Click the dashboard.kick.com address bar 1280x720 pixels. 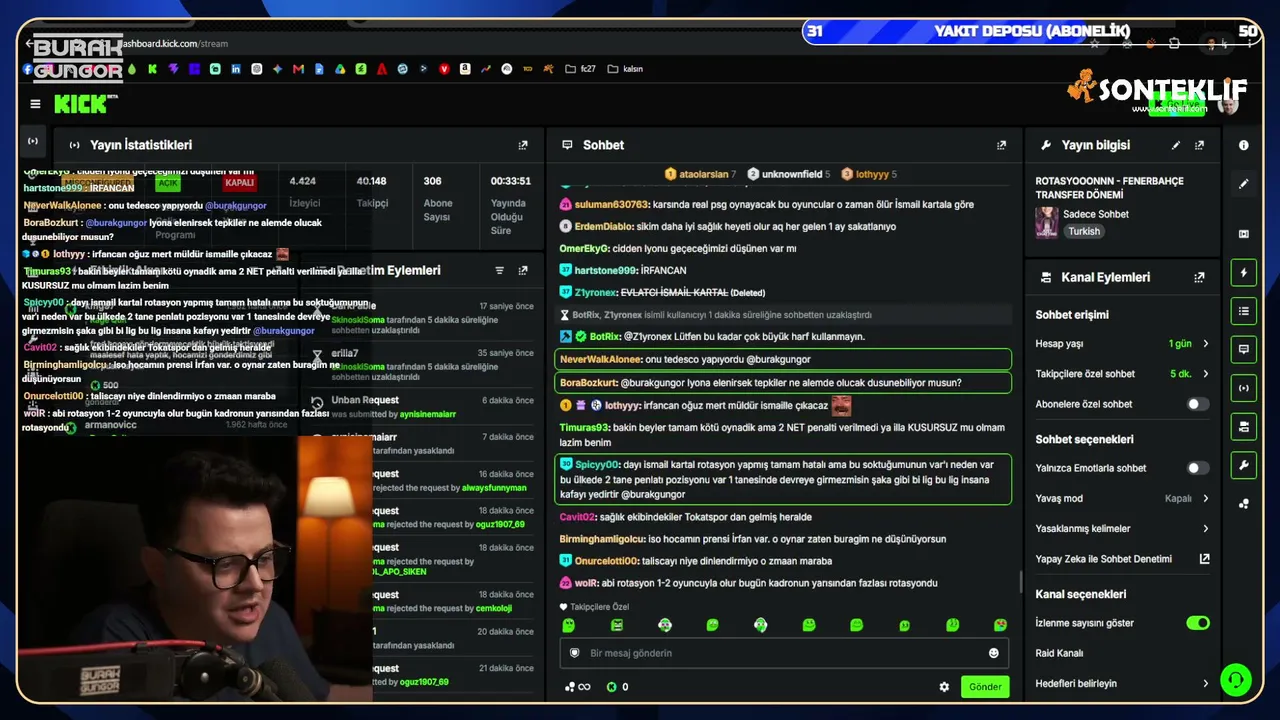coord(172,44)
